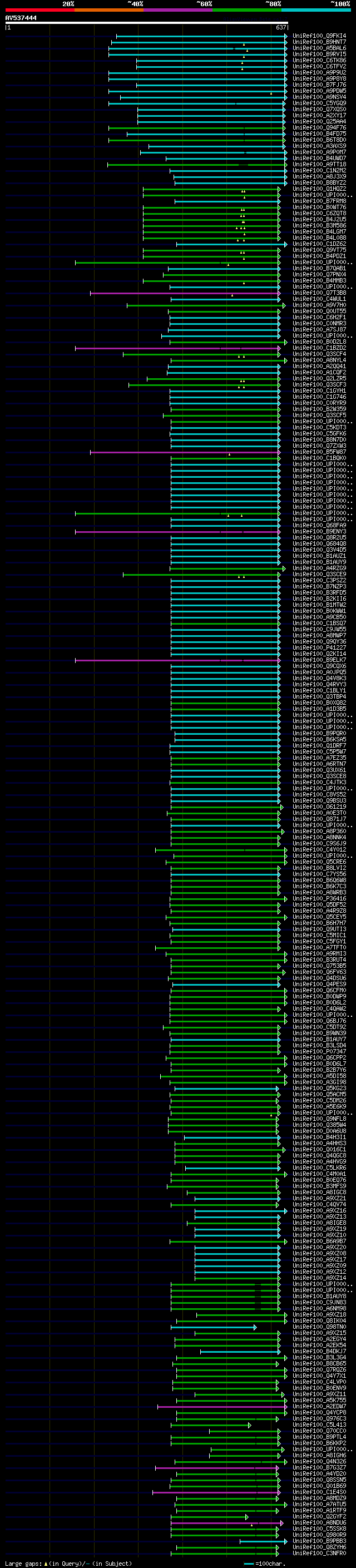This screenshot has width=356, height=1568.
Task: Click UniRef100_P07347 label
Action: pyautogui.click(x=319, y=1052)
